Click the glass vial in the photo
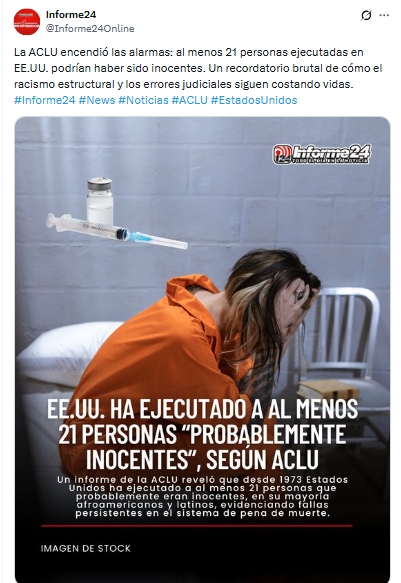This screenshot has height=583, width=401. tap(100, 201)
